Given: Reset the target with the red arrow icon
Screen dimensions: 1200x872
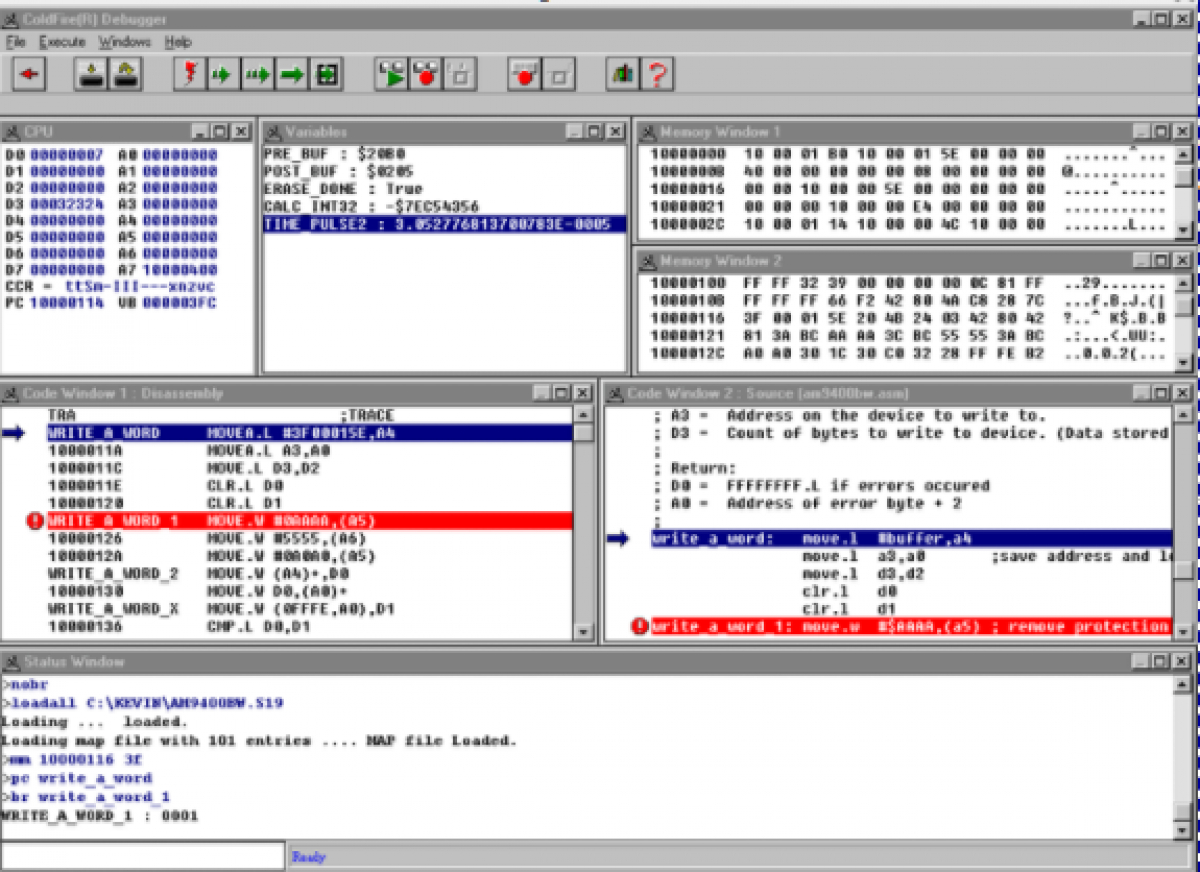Looking at the screenshot, I should (28, 73).
